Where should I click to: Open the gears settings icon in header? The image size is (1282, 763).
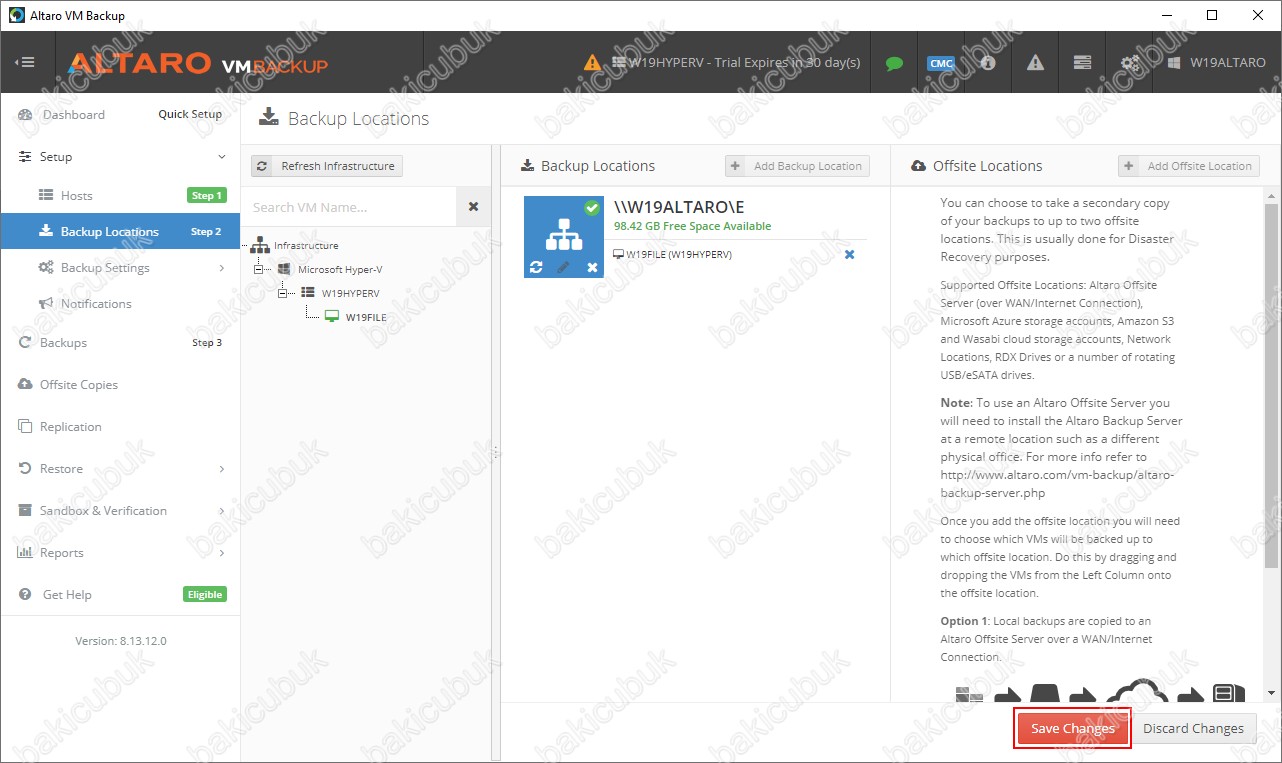(x=1129, y=62)
